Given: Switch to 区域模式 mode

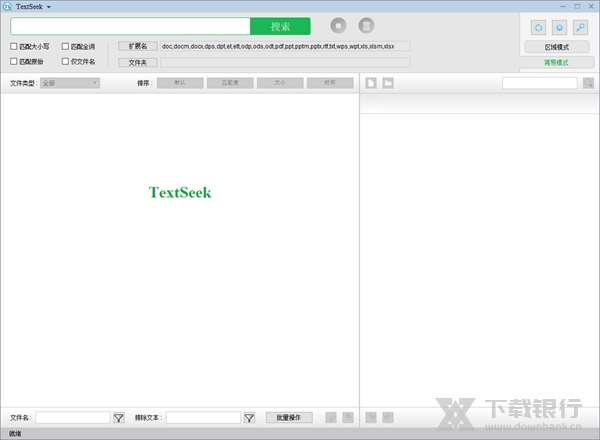Looking at the screenshot, I should click(x=557, y=47).
